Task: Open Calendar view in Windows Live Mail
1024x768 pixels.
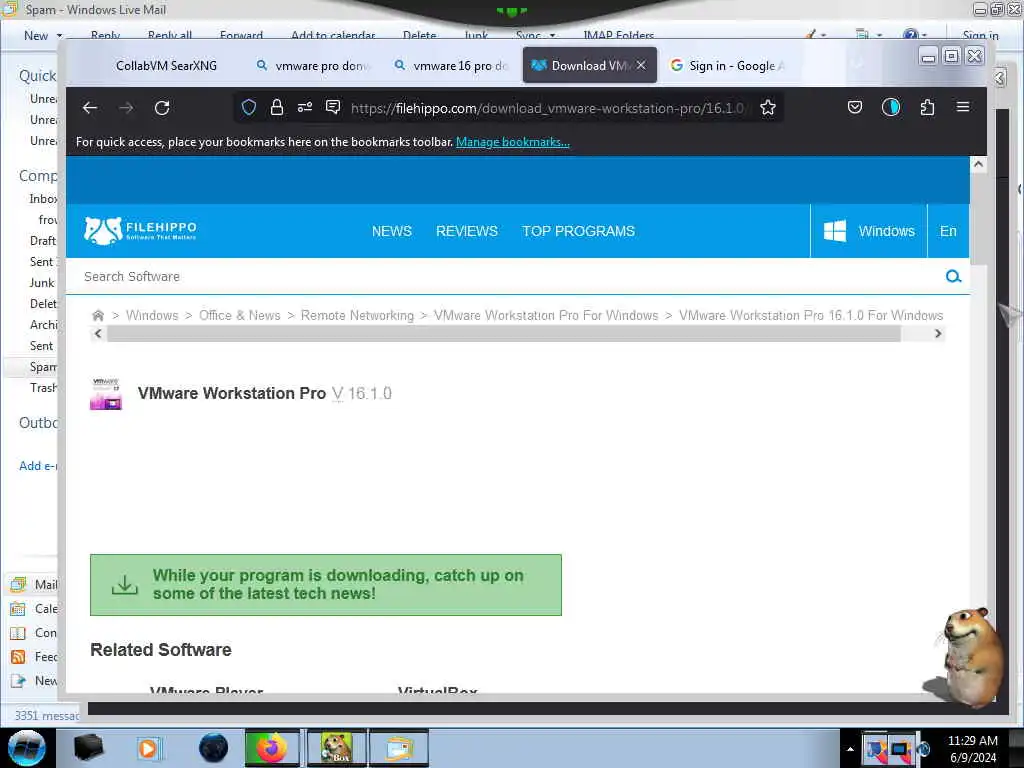Action: pos(34,609)
